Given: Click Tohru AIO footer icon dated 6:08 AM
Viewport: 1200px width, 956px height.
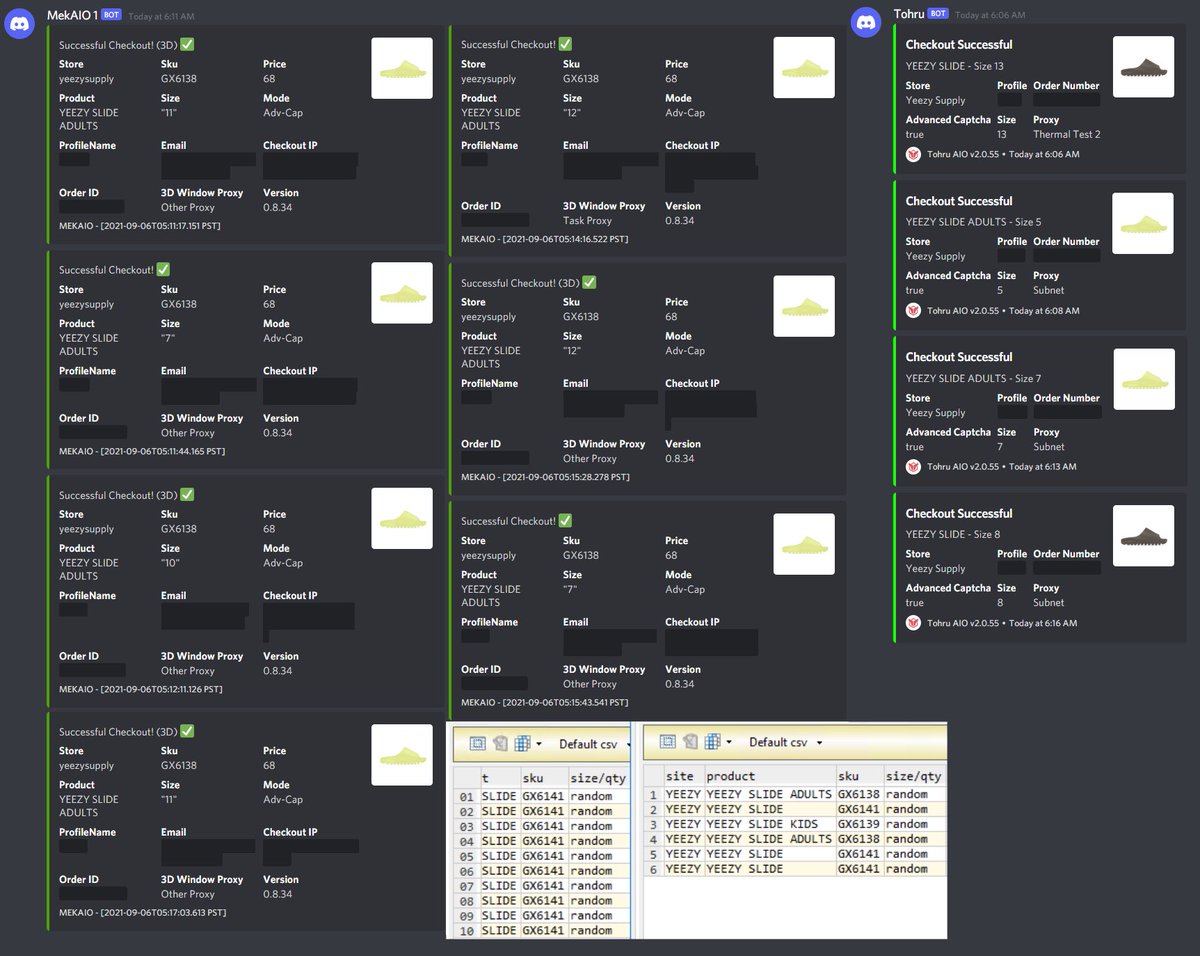Looking at the screenshot, I should [913, 310].
